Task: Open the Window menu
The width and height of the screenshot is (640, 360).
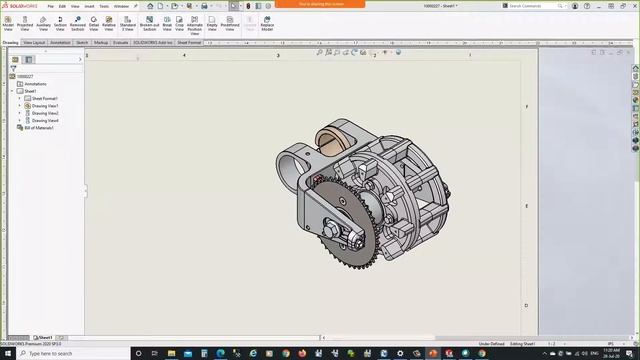Action: click(x=121, y=7)
